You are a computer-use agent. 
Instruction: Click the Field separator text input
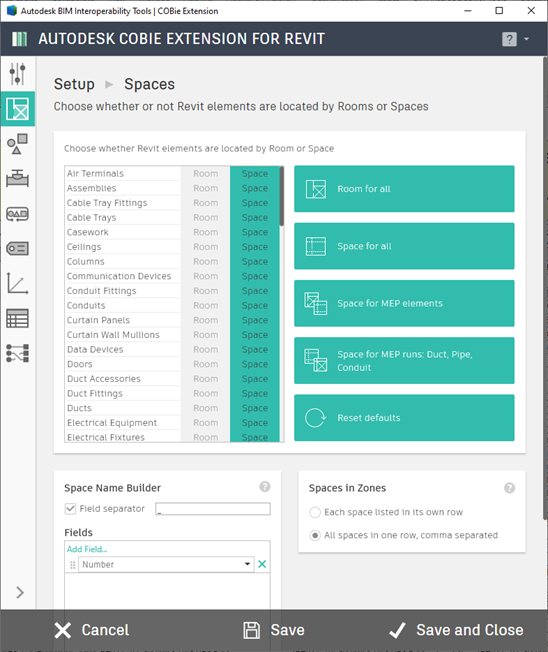point(213,509)
